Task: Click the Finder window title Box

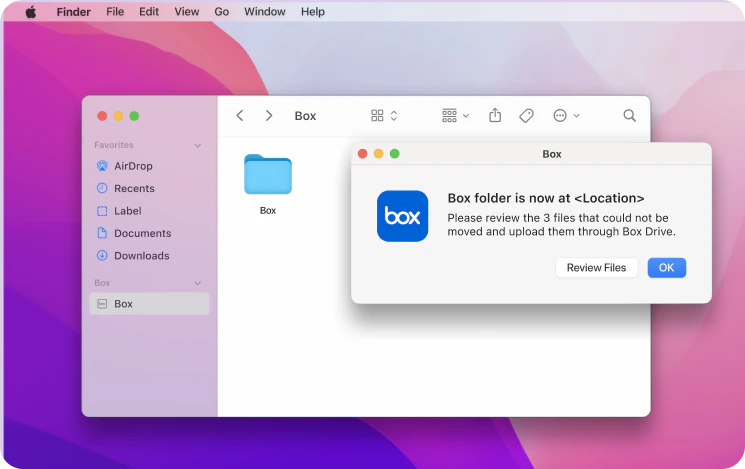Action: tap(305, 116)
